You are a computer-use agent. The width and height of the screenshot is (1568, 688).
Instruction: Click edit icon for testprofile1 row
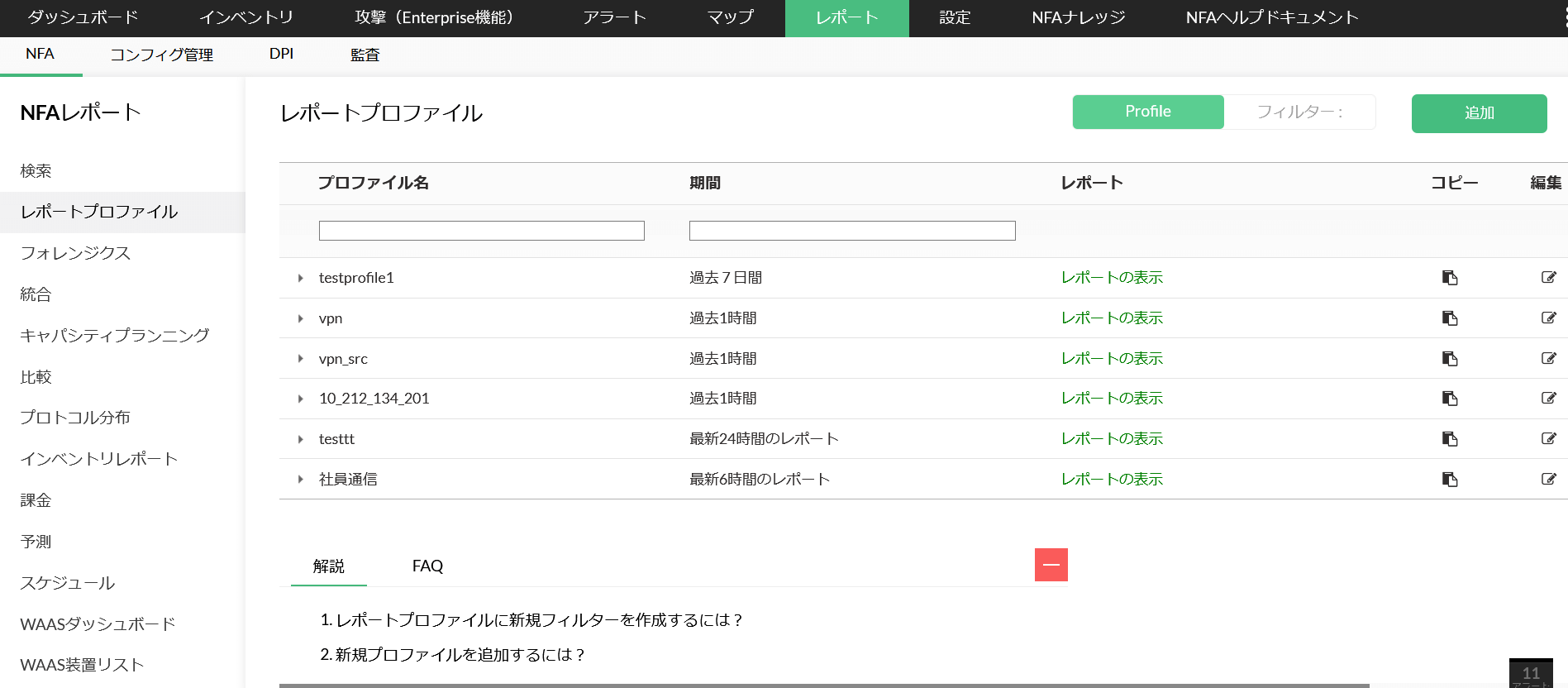coord(1548,278)
